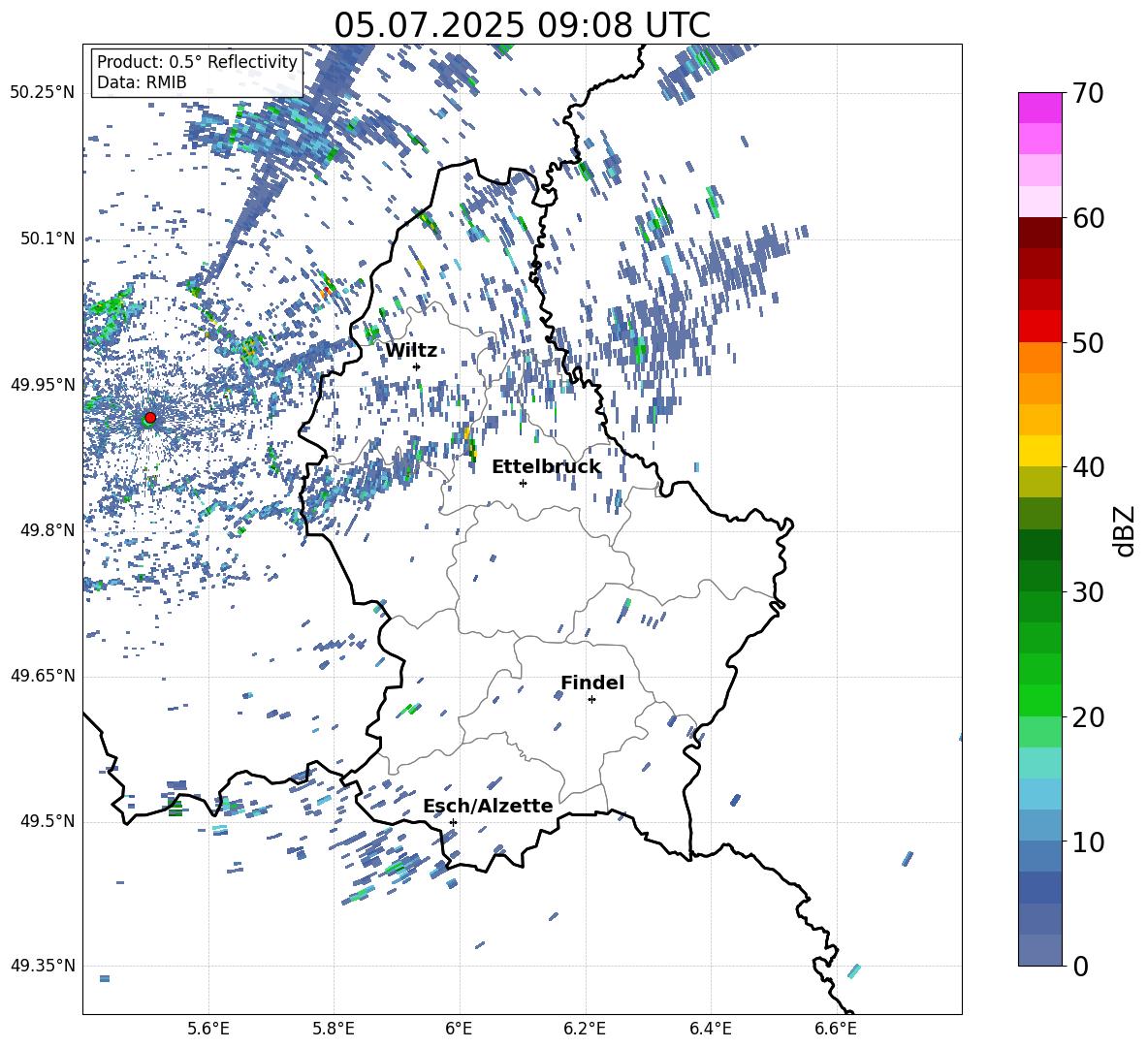Click the 6.2°E longitude label

pos(585,1029)
